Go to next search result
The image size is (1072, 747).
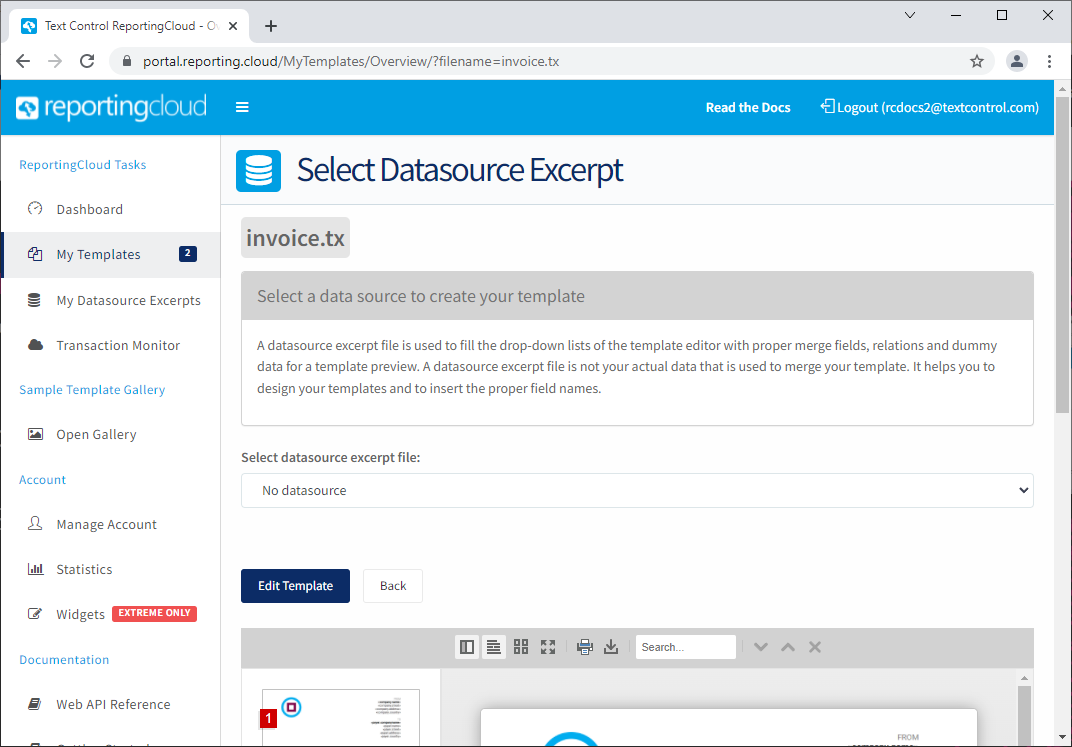tap(761, 647)
